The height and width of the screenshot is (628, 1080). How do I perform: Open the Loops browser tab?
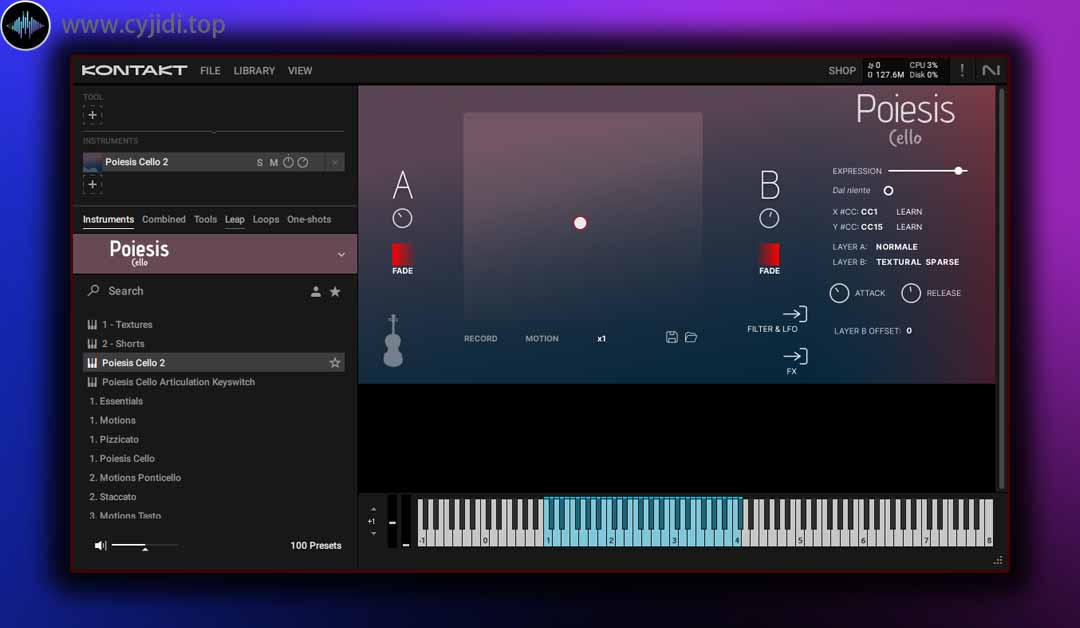(266, 219)
